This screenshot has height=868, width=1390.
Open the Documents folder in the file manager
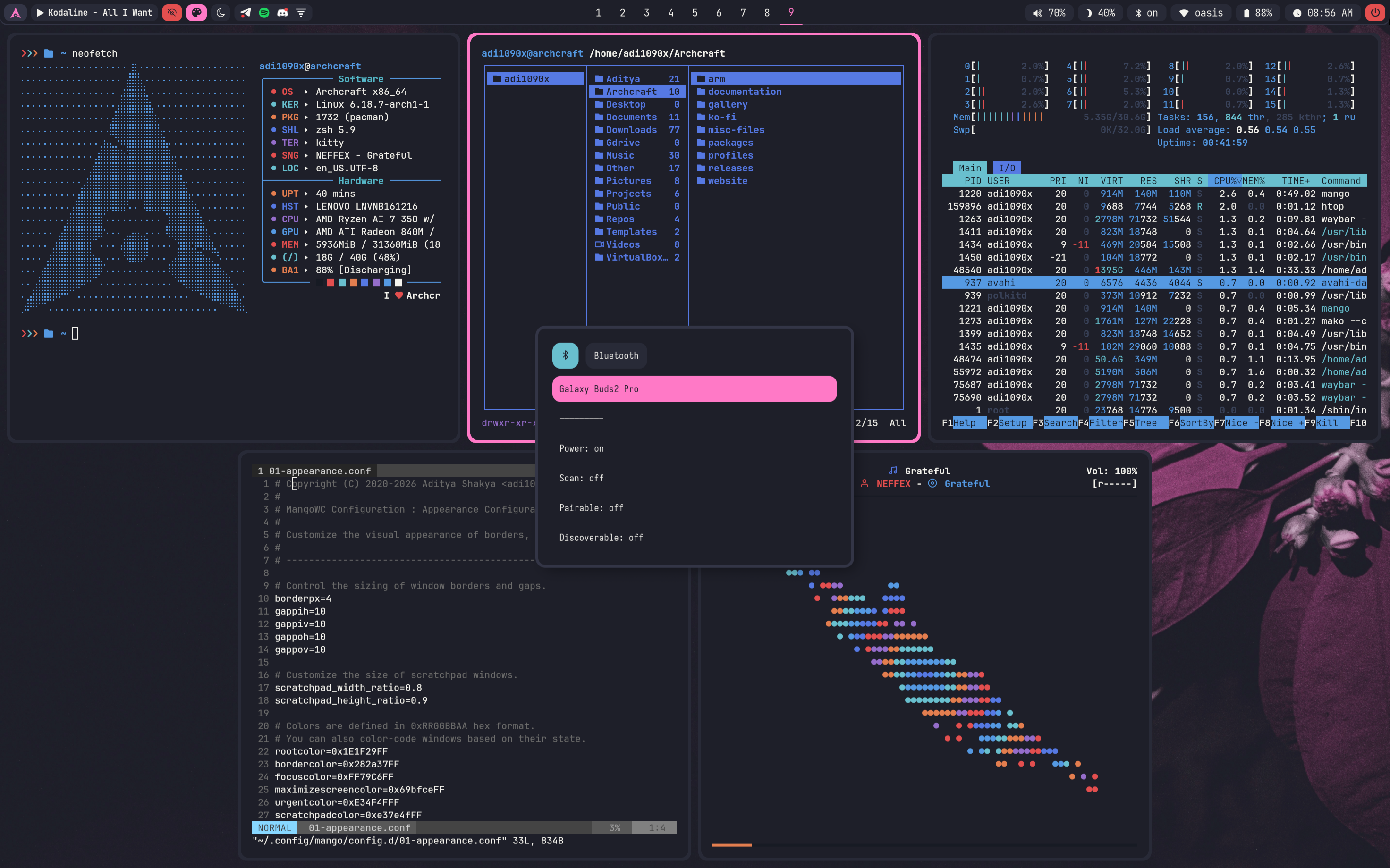pyautogui.click(x=630, y=117)
